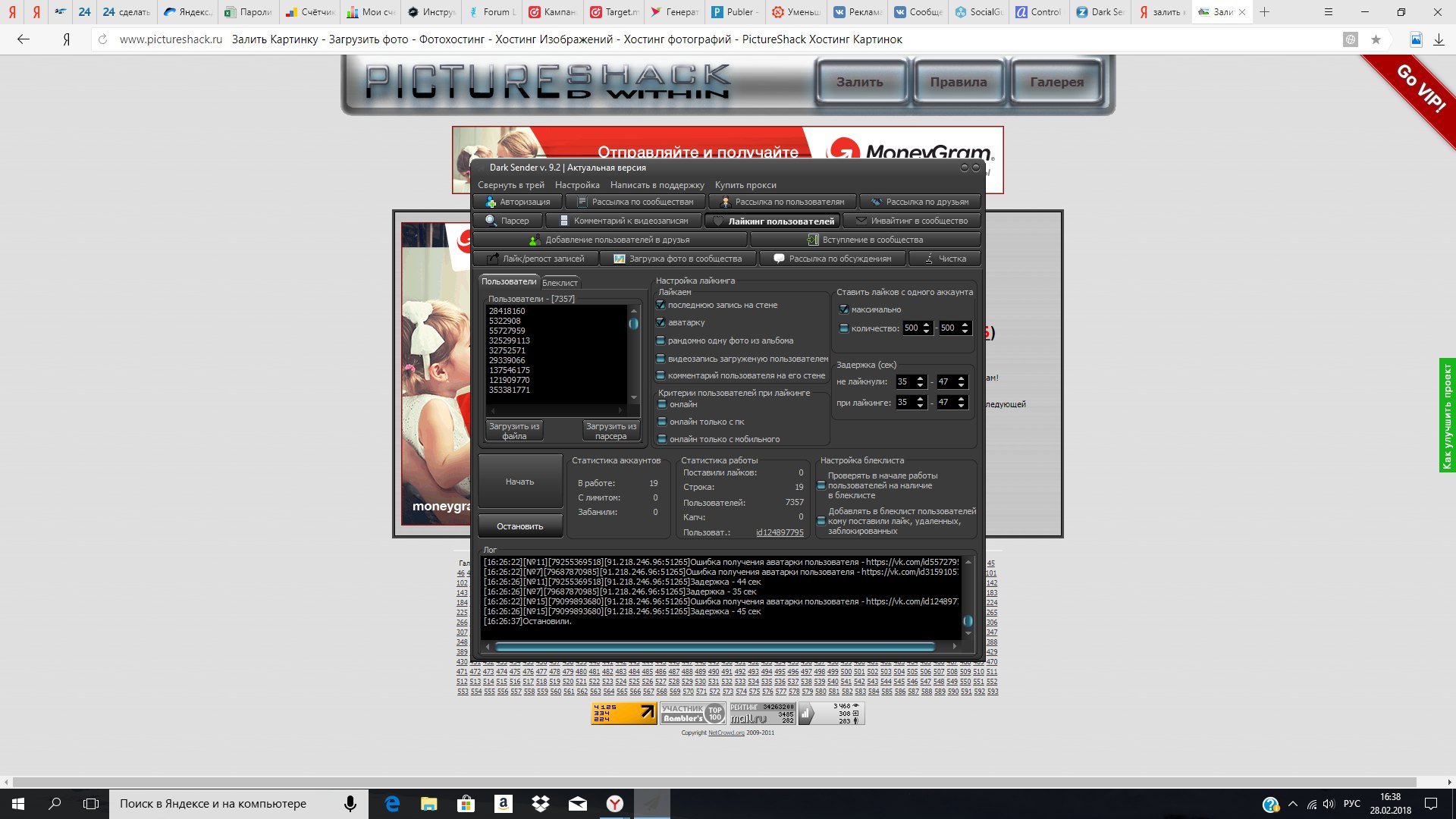
Task: Switch to the 'Пользователи' tab
Action: tap(509, 281)
